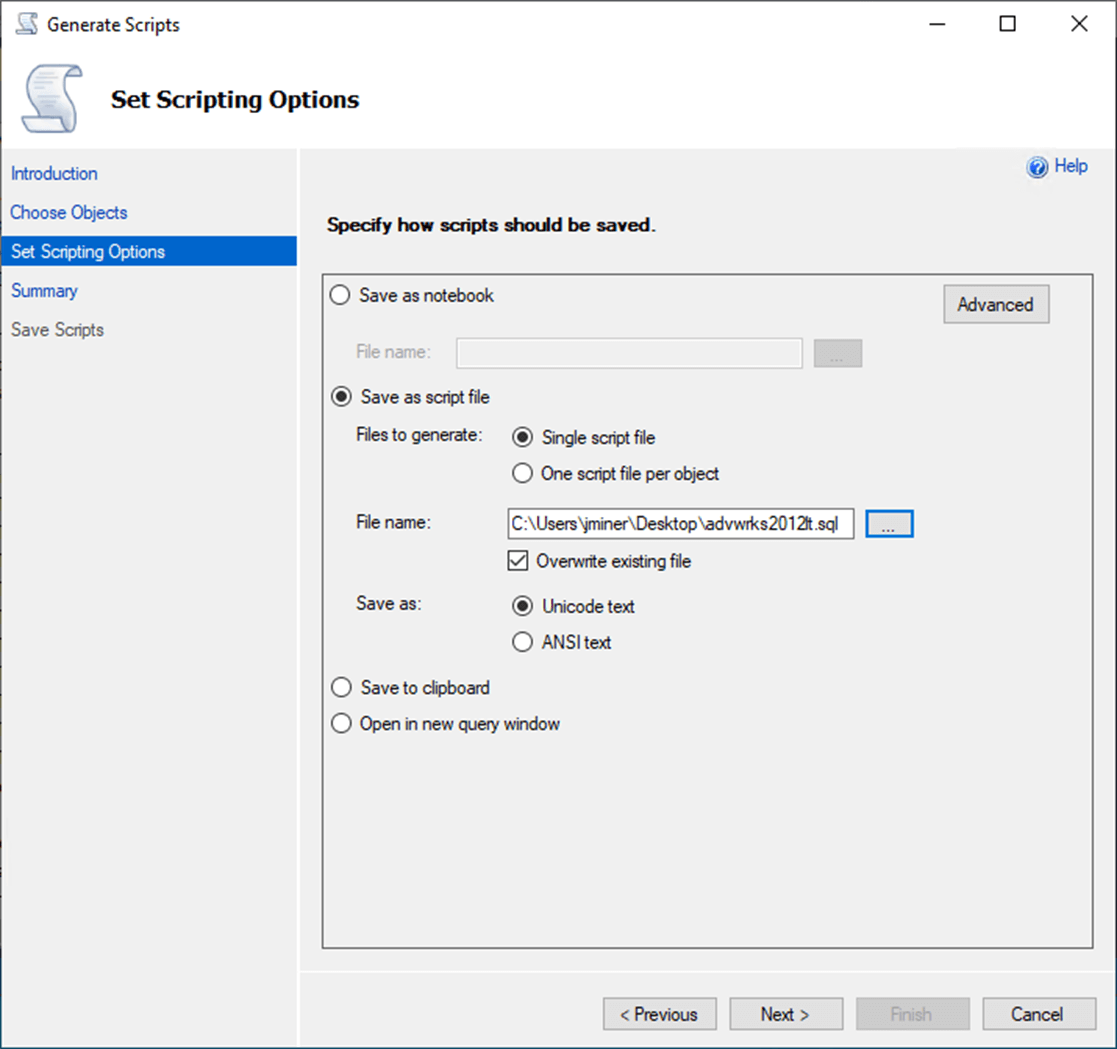This screenshot has width=1117, height=1049.
Task: Click the script File name path field
Action: coord(680,523)
